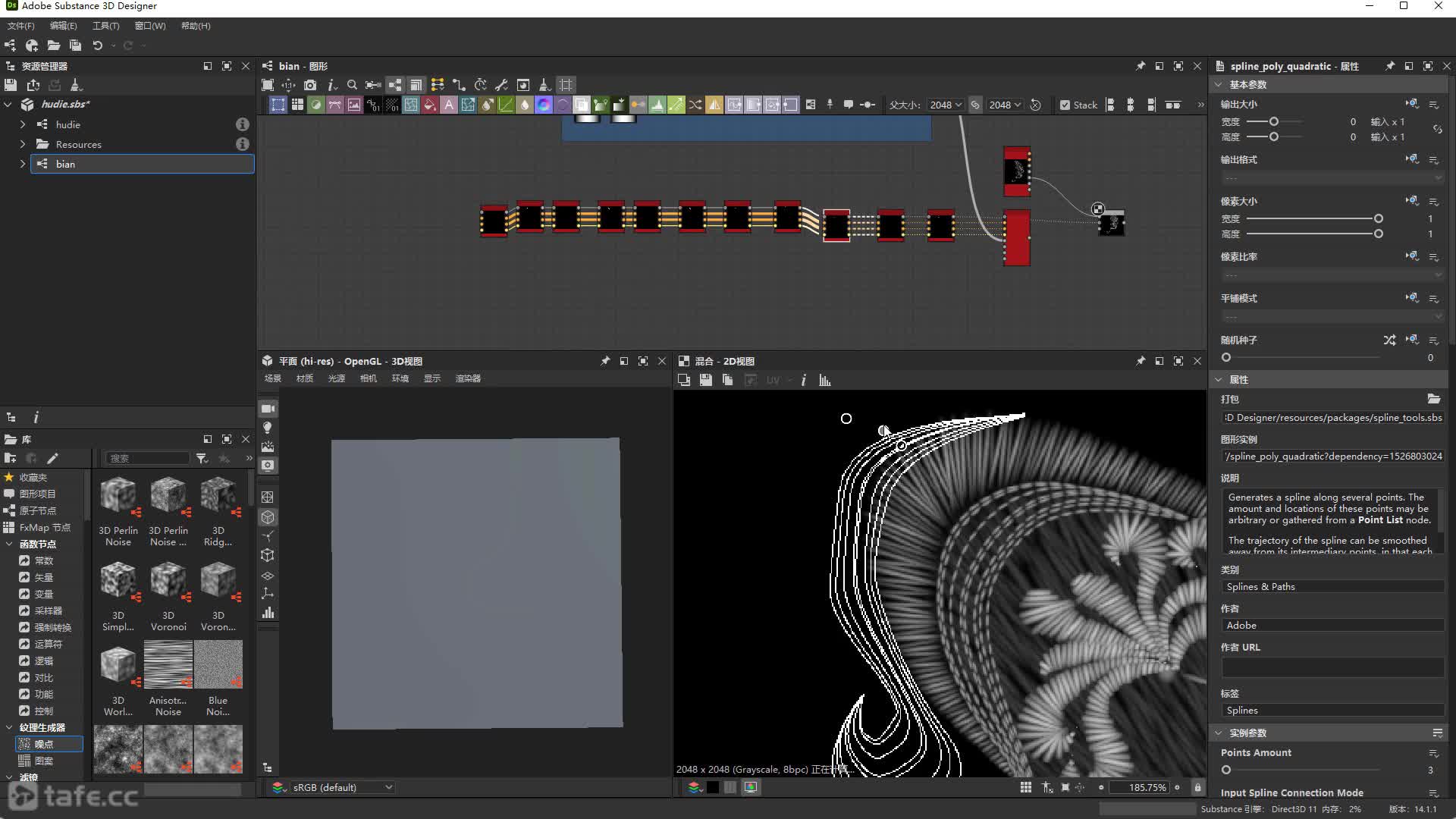Click the magnifier search icon in the graph toolbar
Screen dimensions: 1456x819
(352, 85)
